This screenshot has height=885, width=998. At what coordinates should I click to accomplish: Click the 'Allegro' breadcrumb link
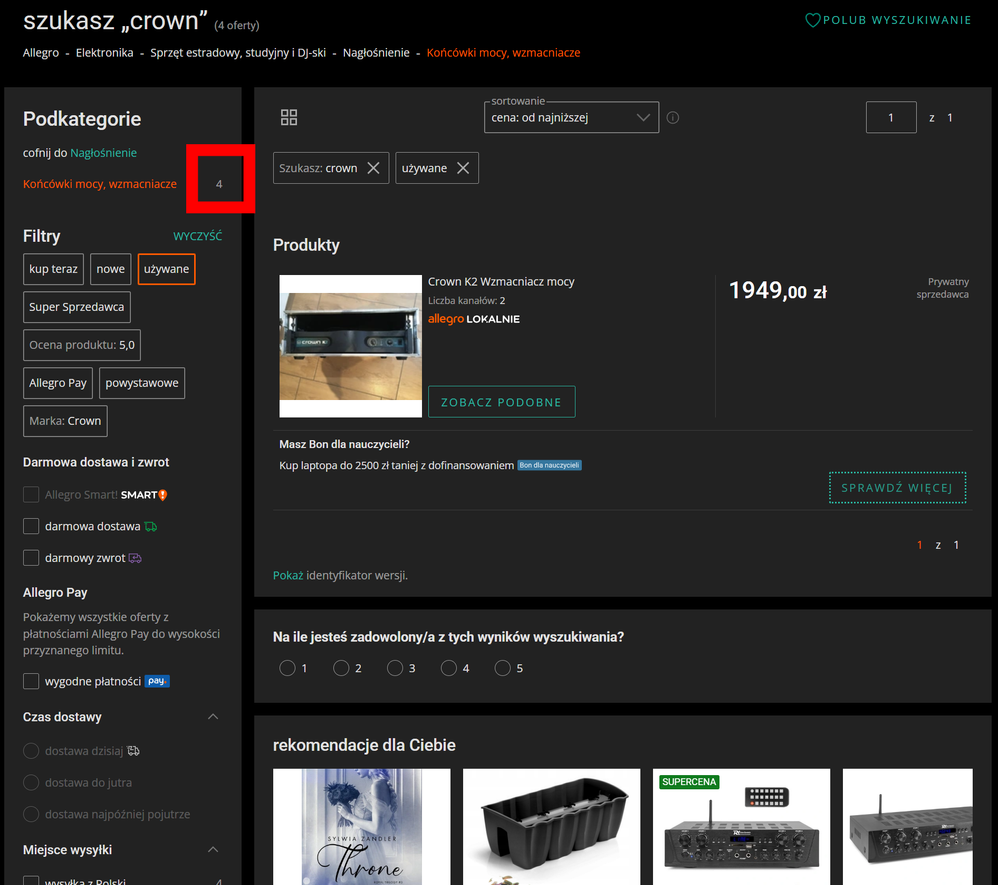coord(41,53)
